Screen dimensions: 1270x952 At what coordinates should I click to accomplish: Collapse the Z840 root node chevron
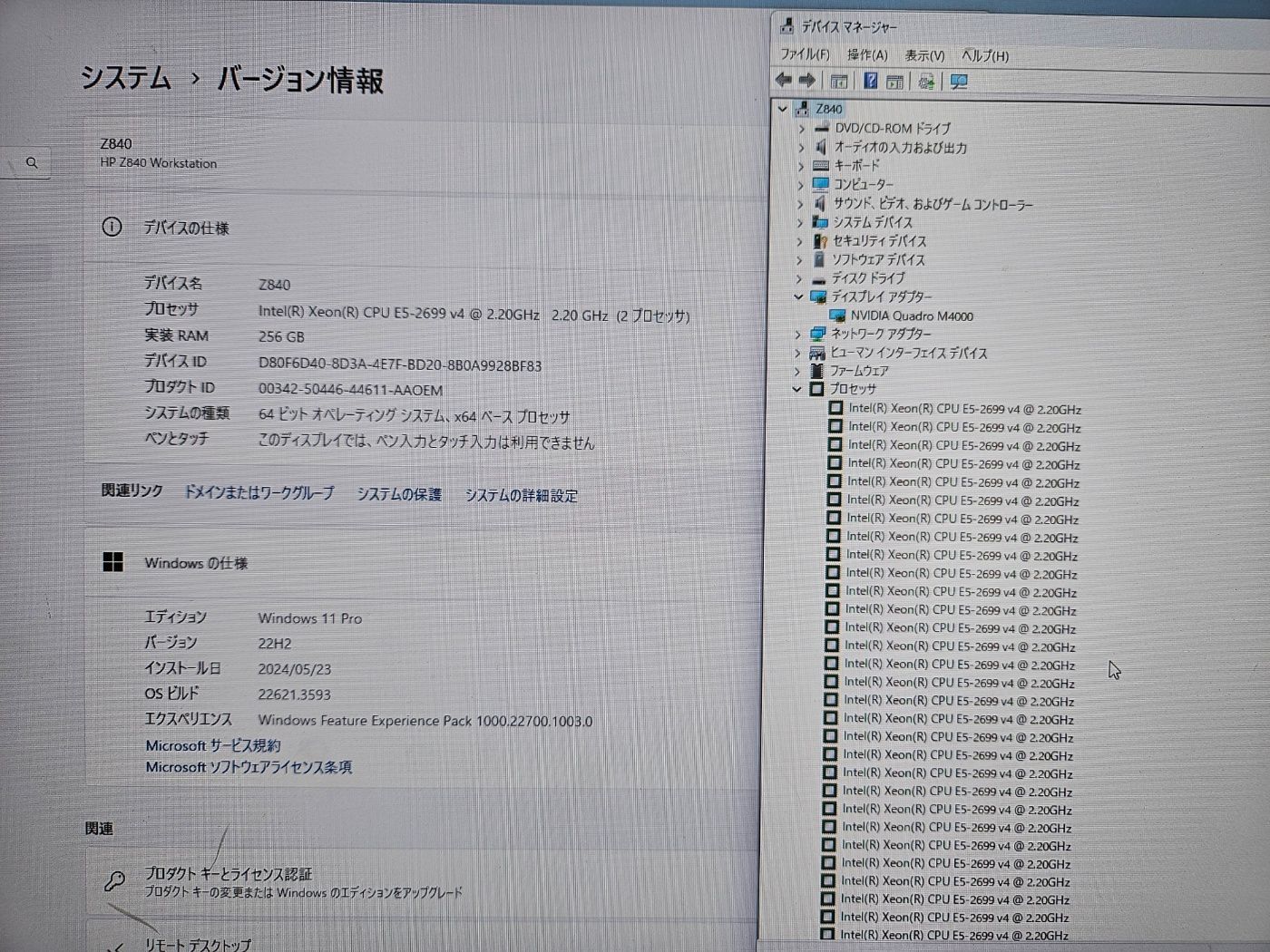tap(783, 109)
